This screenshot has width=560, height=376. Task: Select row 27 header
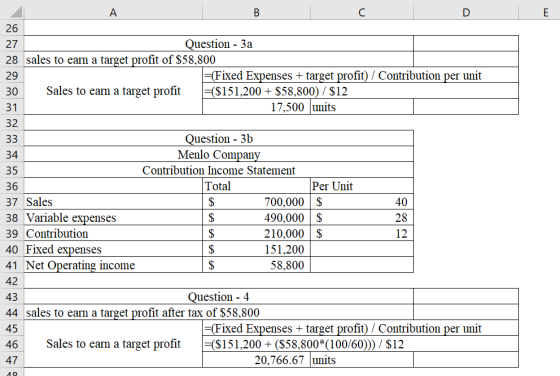coord(12,44)
